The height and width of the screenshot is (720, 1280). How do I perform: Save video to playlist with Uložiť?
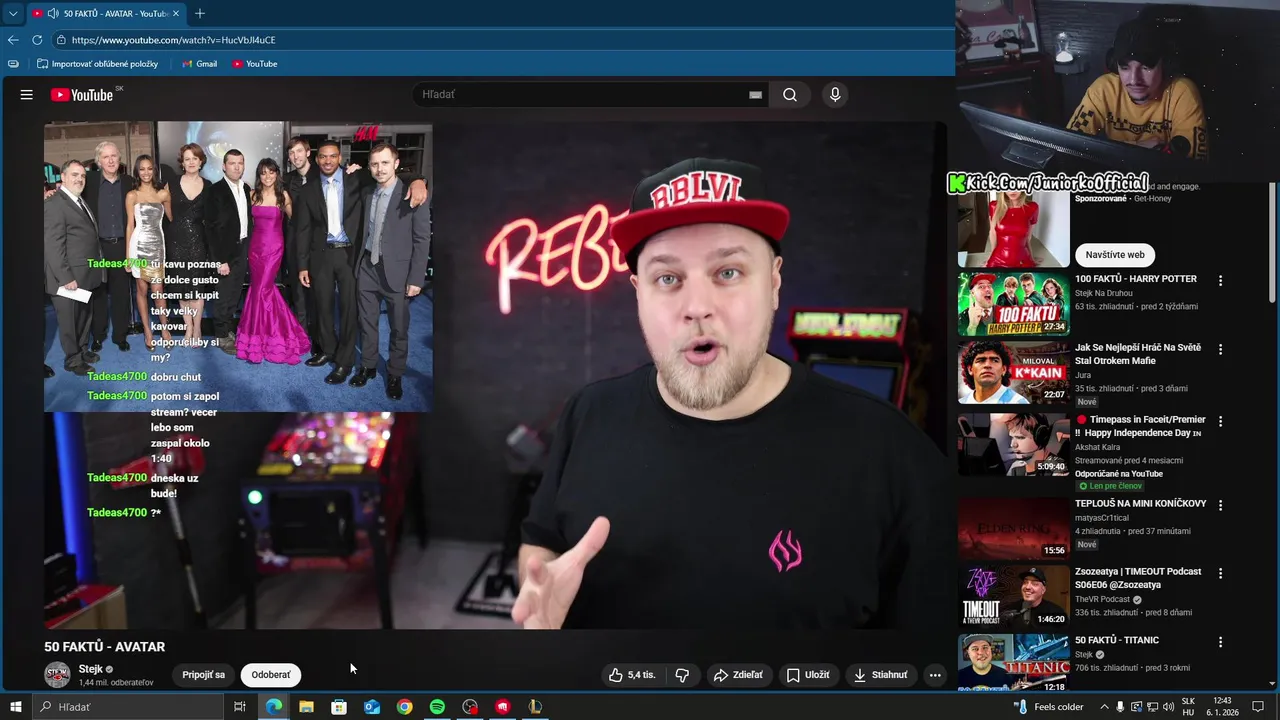tap(808, 675)
